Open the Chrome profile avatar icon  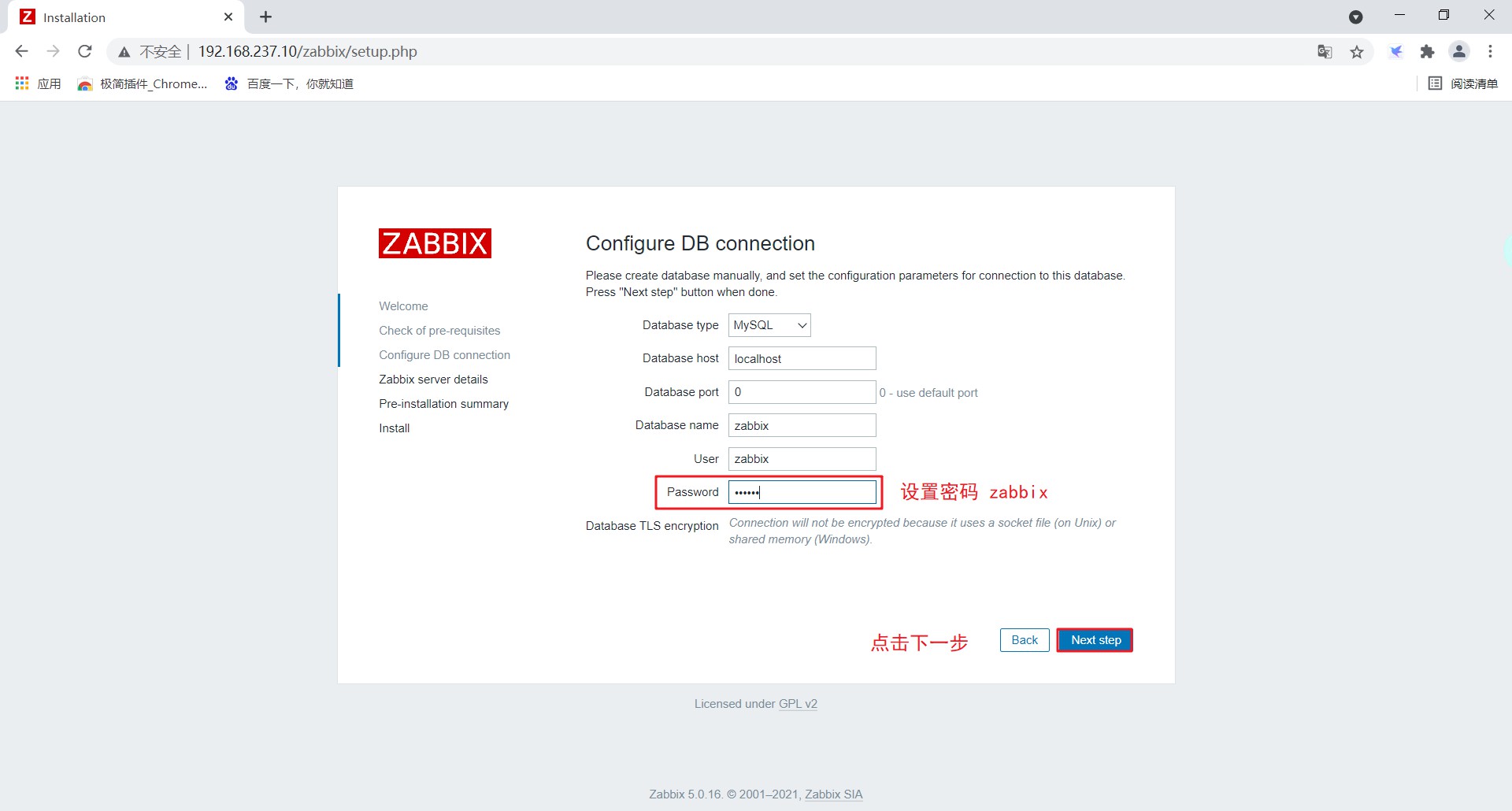(1459, 52)
